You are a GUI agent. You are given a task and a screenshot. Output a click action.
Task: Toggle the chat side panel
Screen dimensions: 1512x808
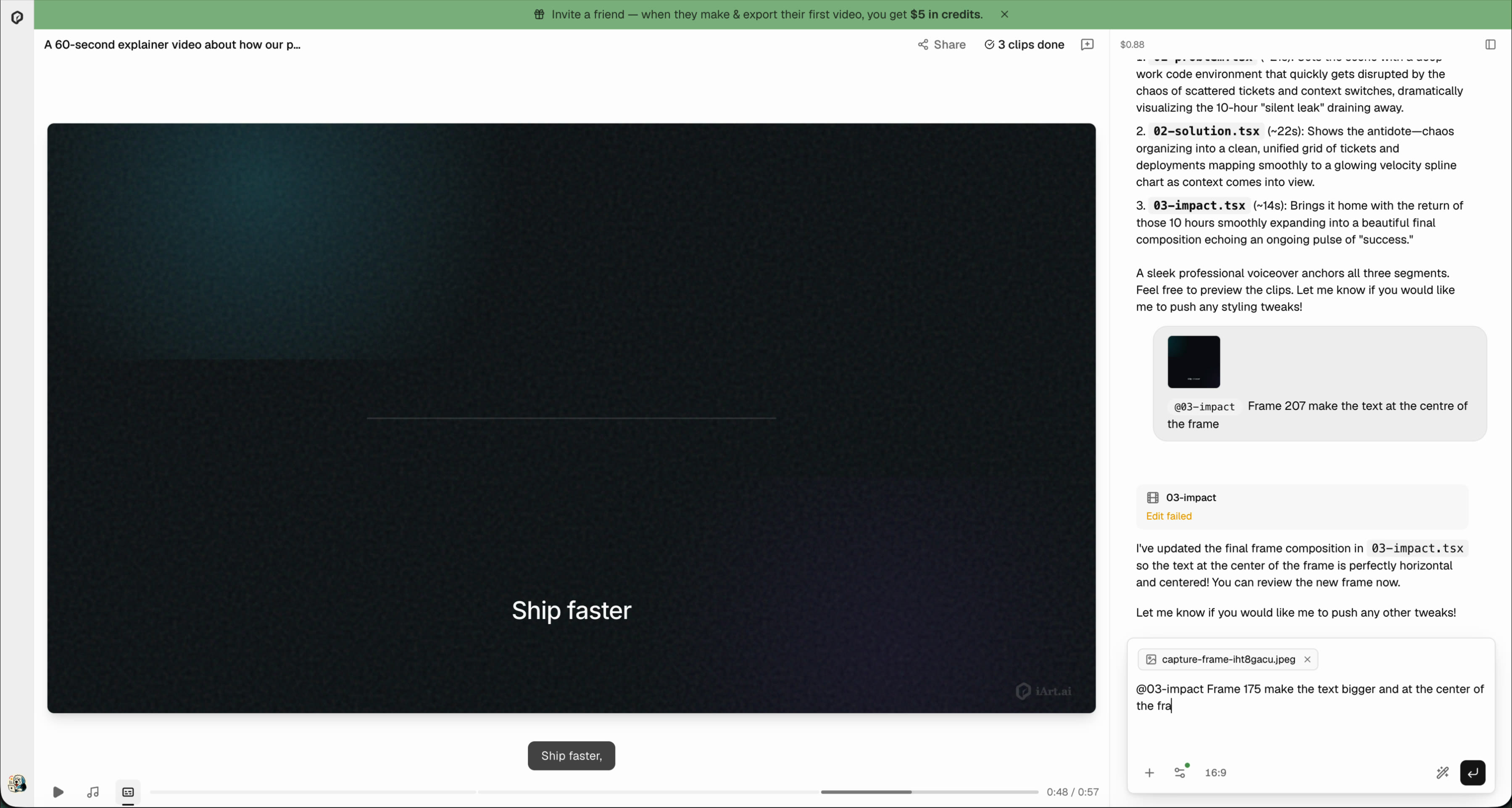1490,45
